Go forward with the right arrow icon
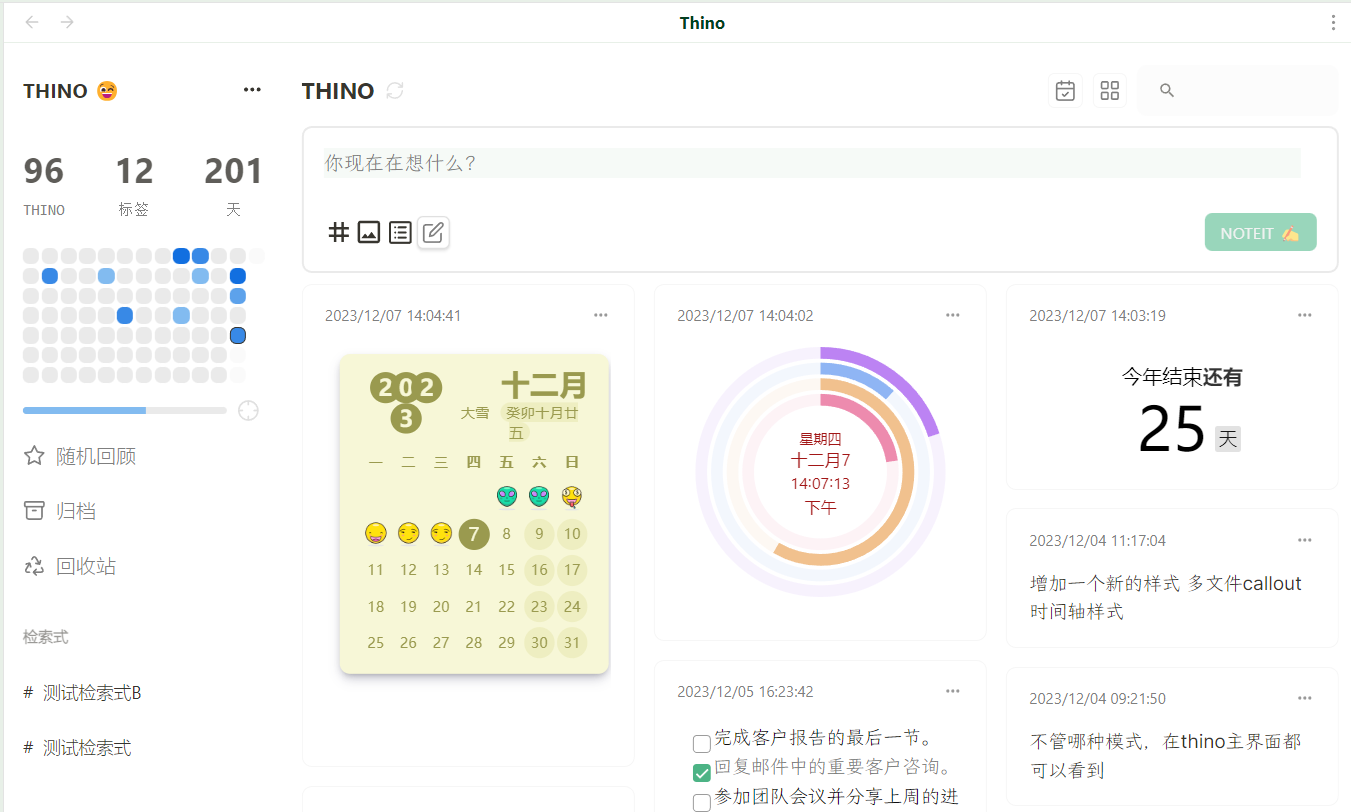 [67, 22]
